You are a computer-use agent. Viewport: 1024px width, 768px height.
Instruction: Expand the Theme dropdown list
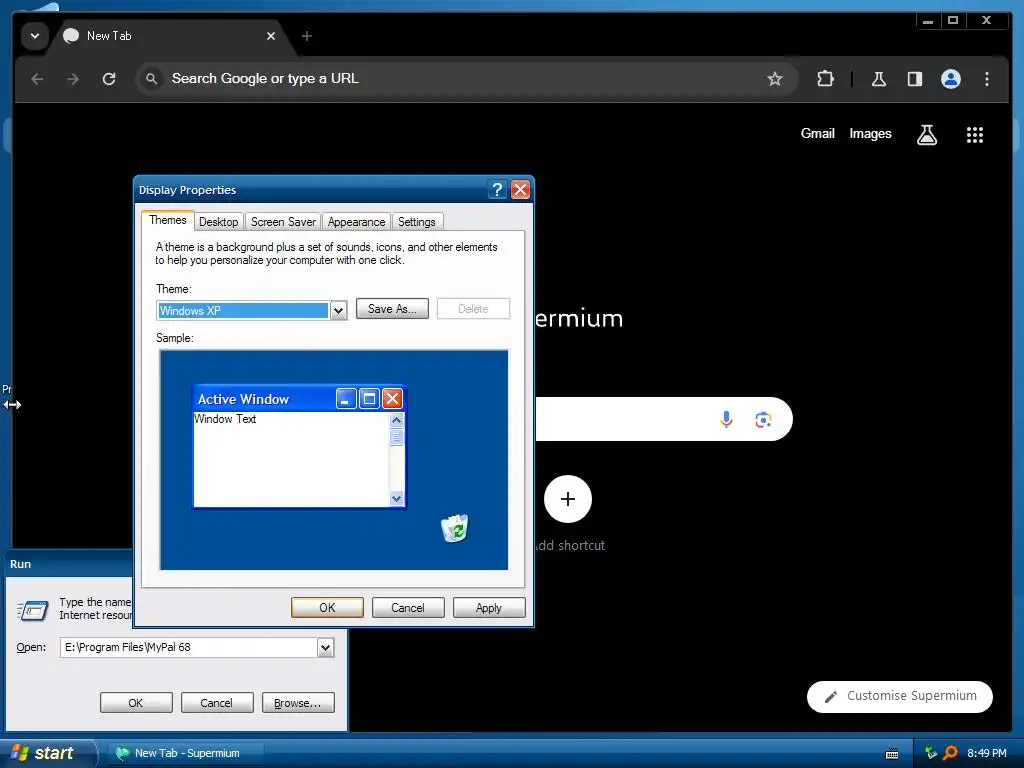tap(338, 311)
